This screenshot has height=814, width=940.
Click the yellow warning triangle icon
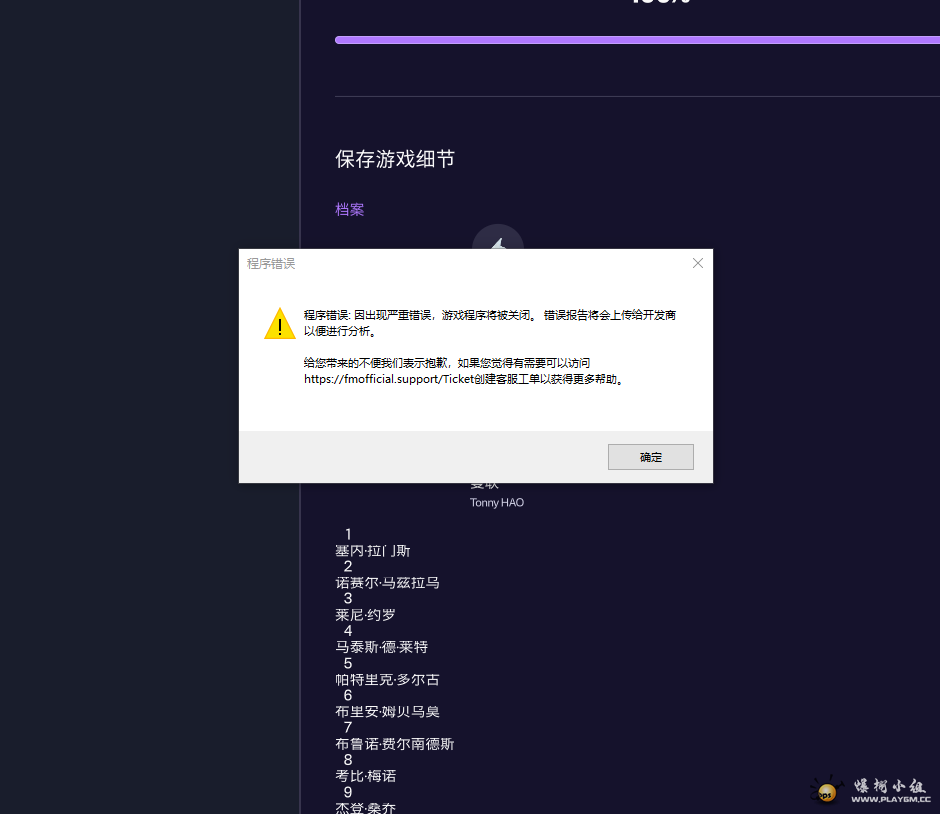click(280, 324)
